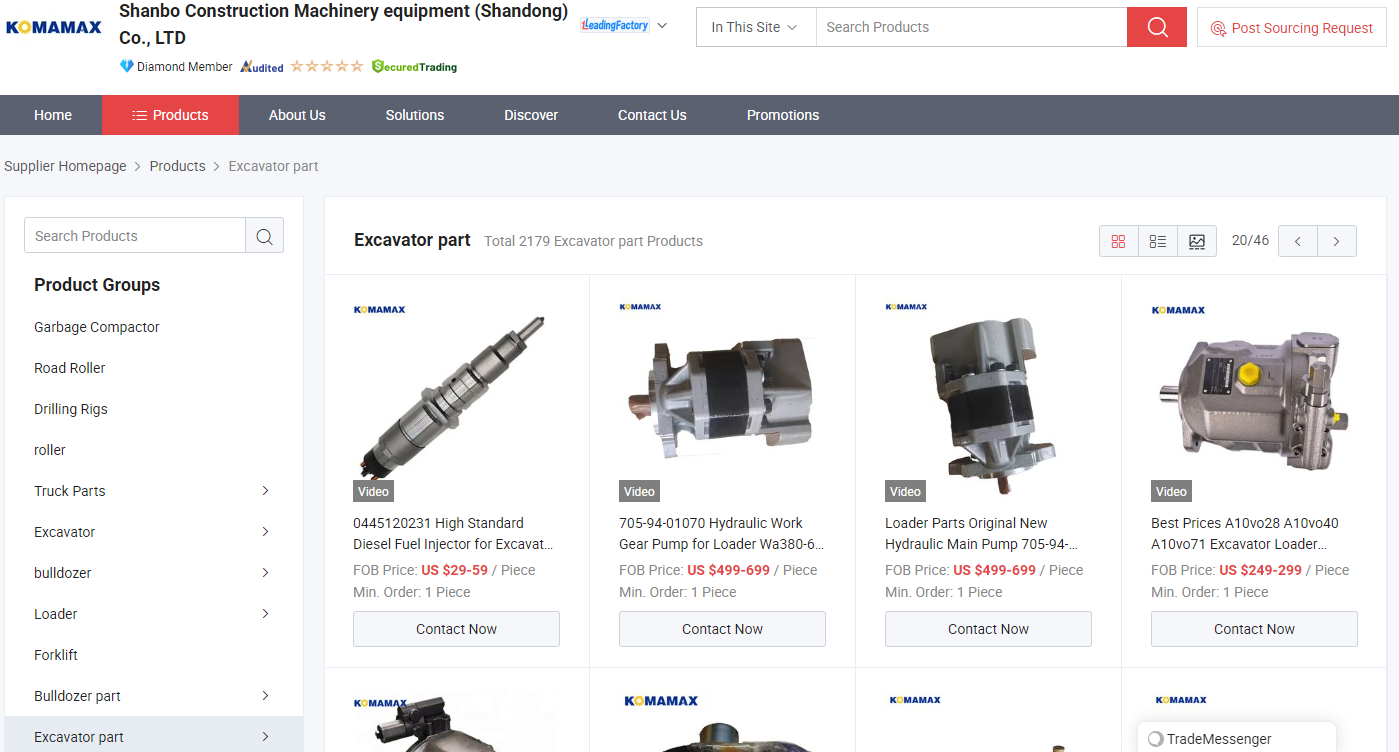Screen dimensions: 1399x752
Task: Expand the Loader group chevron
Action: click(x=265, y=614)
